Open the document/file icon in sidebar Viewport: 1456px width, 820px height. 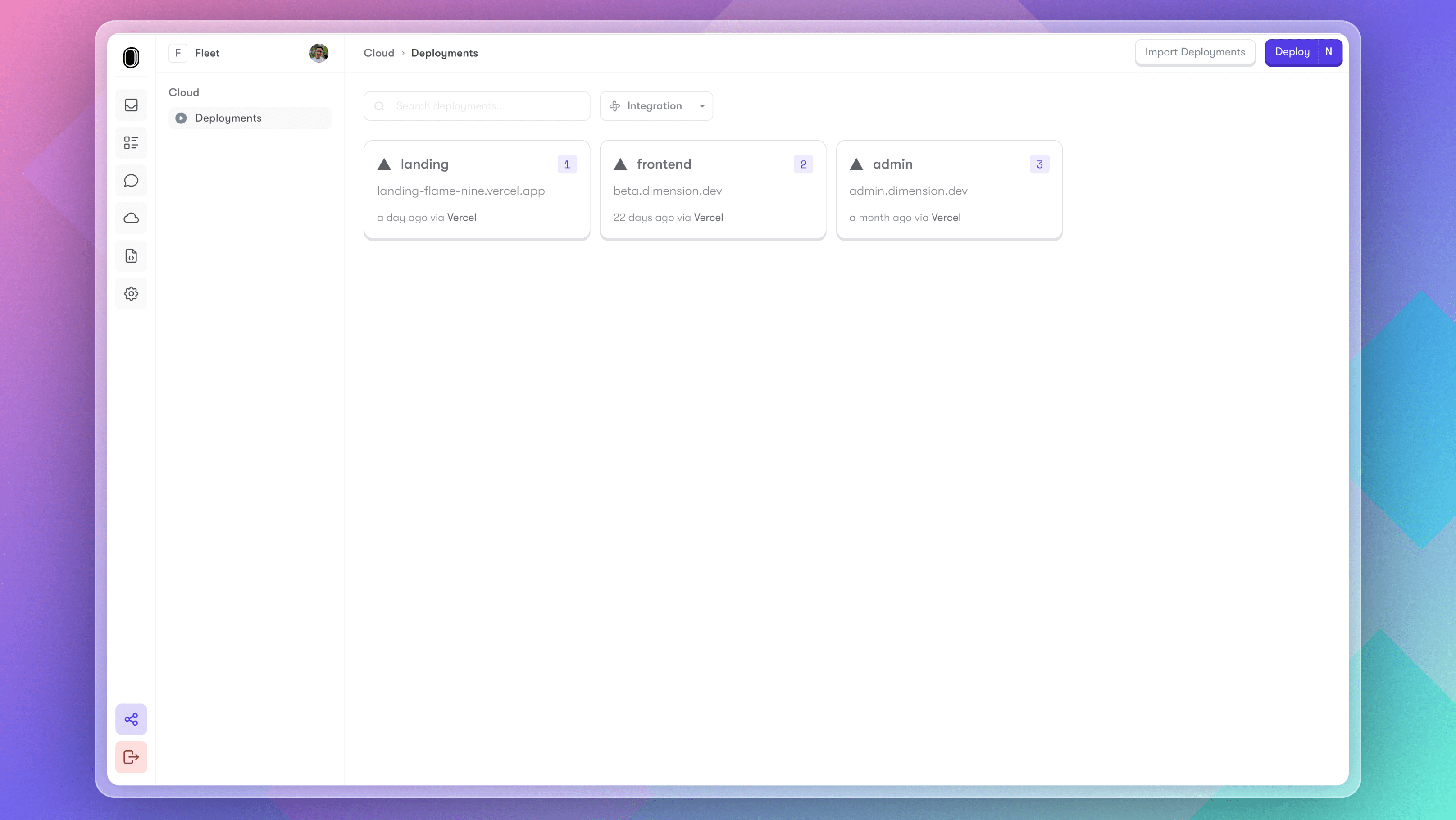[131, 256]
